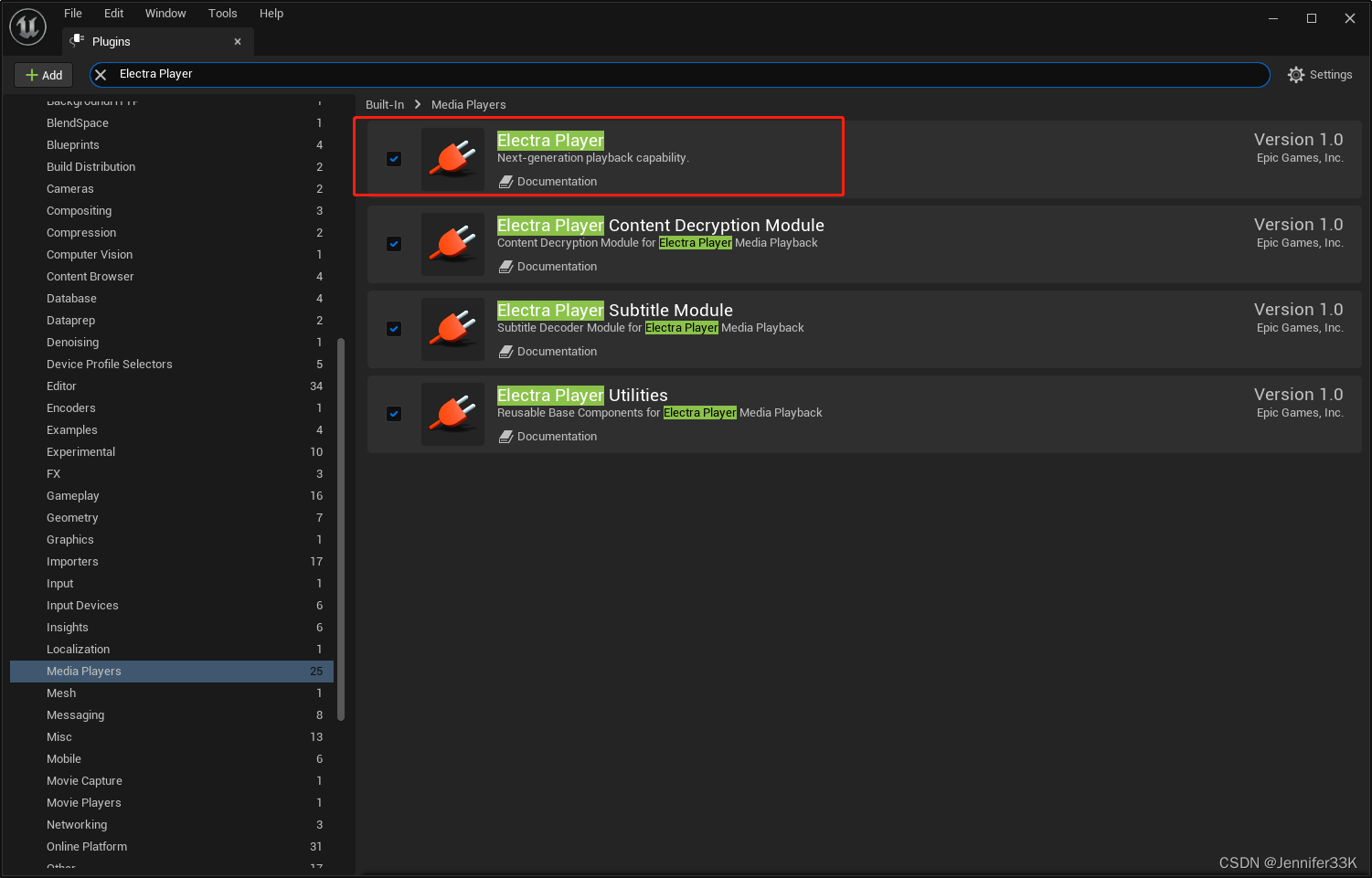Open the Tools menu
Screen dimensions: 1372x878
[222, 14]
